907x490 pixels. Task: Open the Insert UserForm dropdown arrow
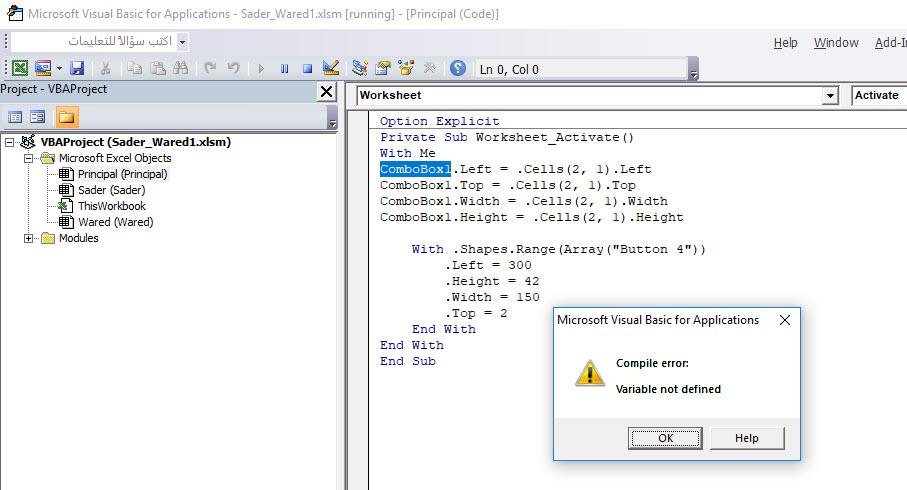coord(59,68)
